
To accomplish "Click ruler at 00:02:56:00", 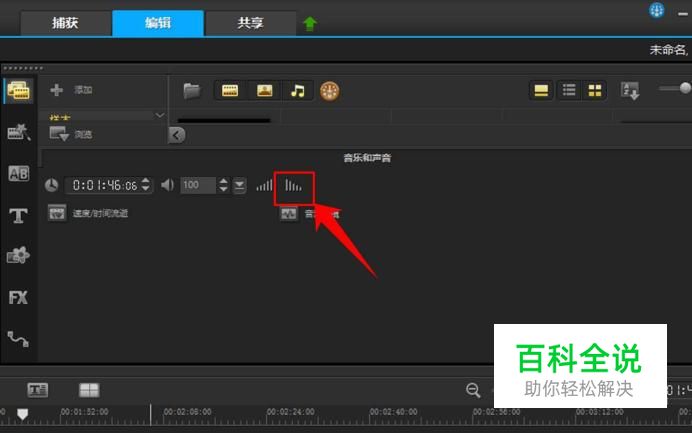I will (x=496, y=412).
